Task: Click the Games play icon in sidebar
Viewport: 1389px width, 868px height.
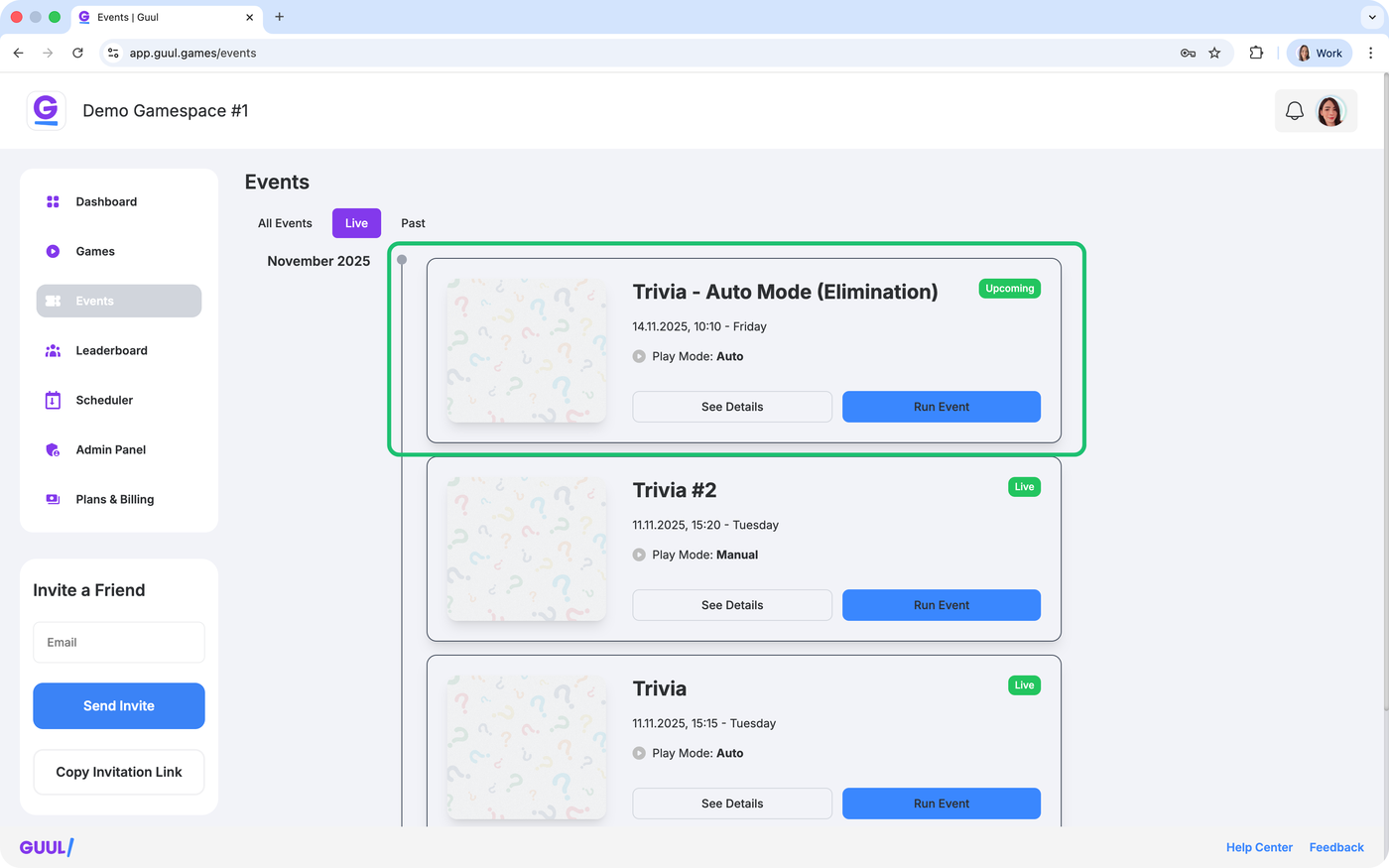Action: point(53,251)
